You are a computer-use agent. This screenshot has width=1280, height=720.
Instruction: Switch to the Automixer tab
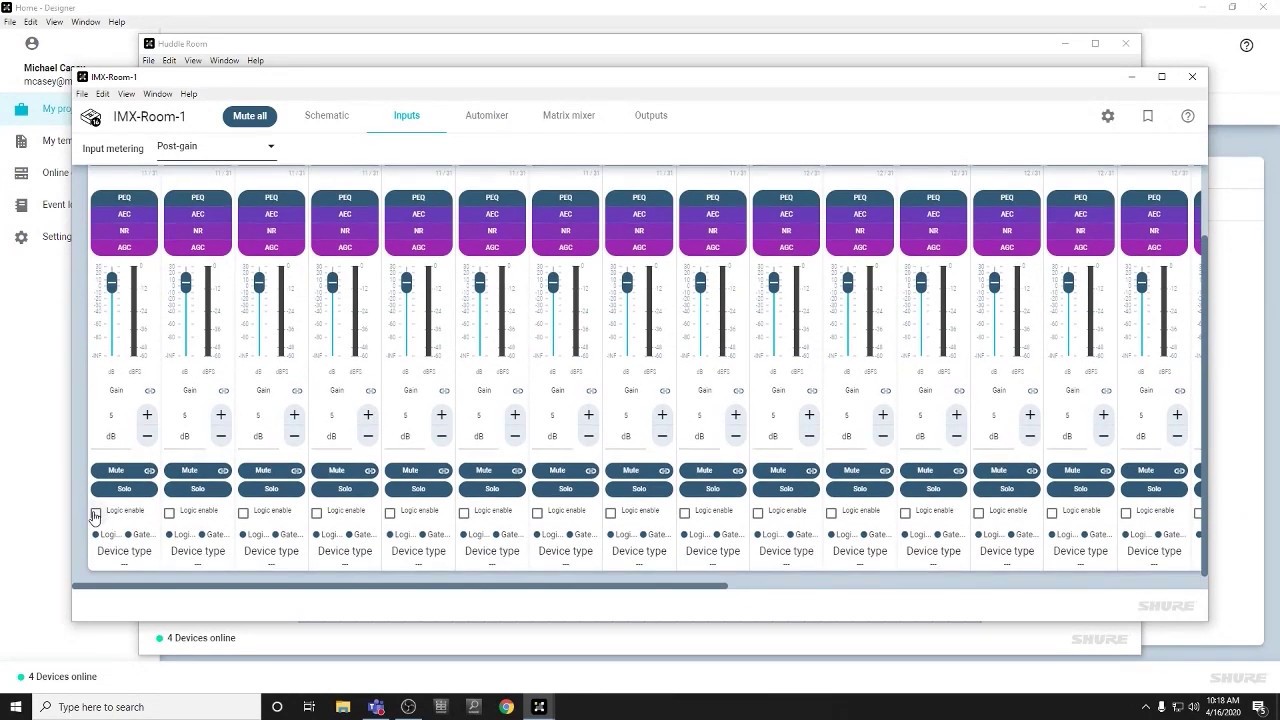(x=487, y=115)
